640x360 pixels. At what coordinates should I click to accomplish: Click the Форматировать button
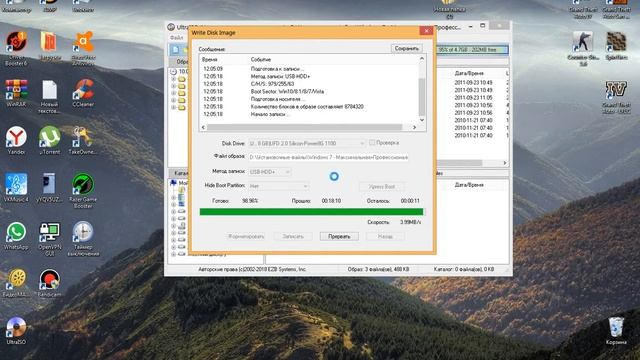(x=246, y=236)
